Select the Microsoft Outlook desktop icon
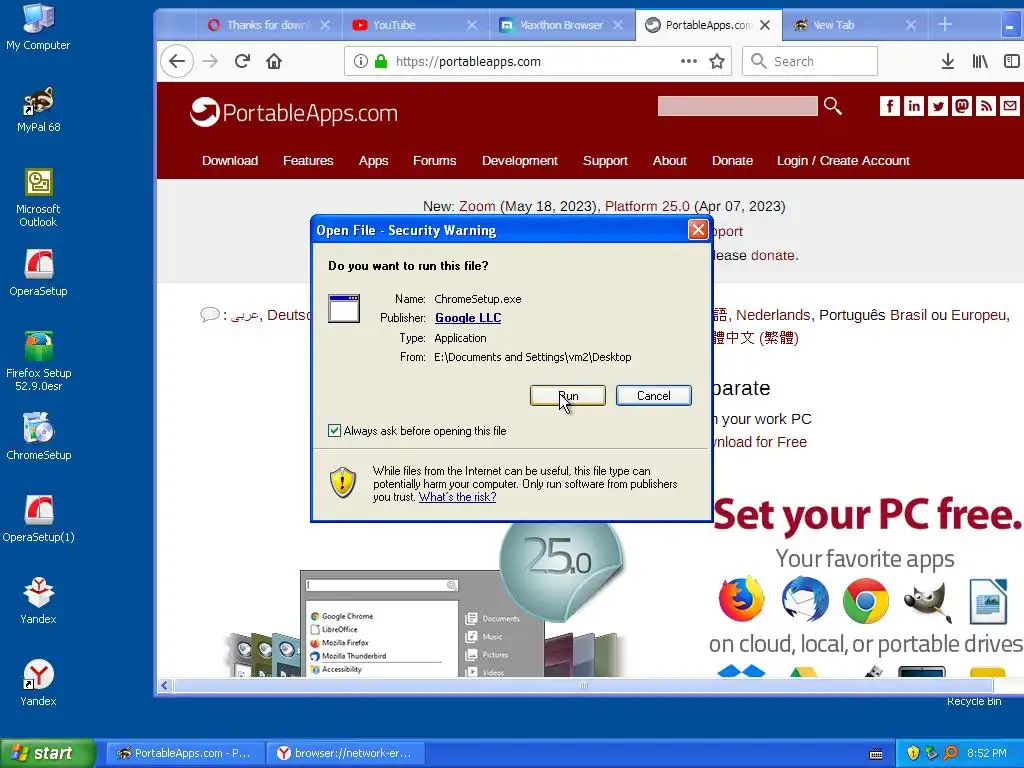The height and width of the screenshot is (768, 1024). [x=38, y=198]
